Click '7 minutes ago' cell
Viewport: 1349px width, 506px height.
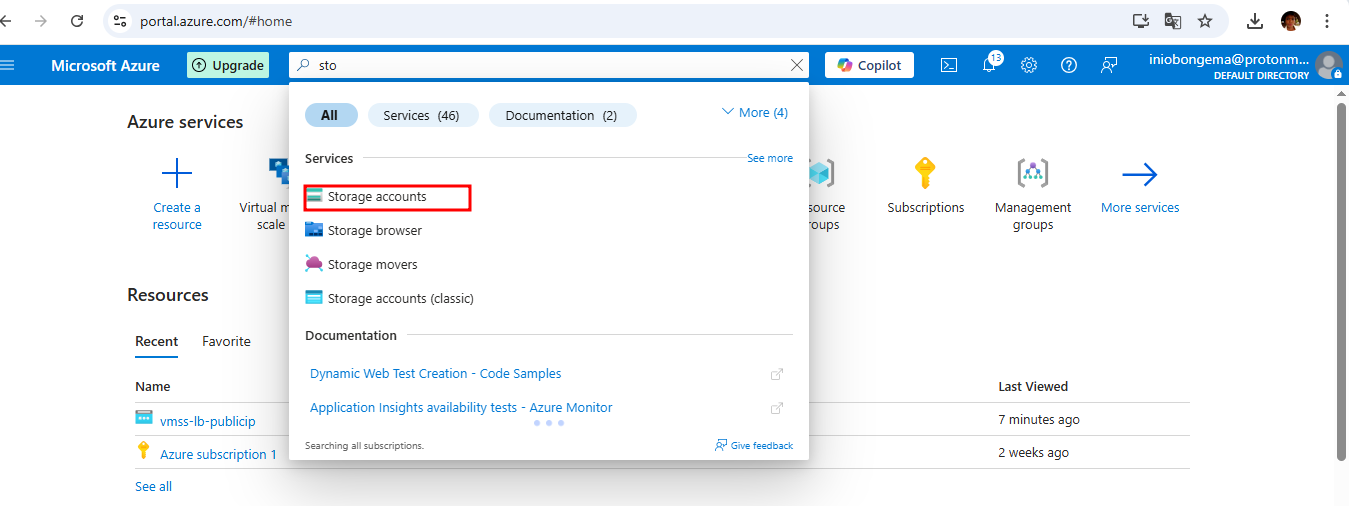pos(1039,420)
